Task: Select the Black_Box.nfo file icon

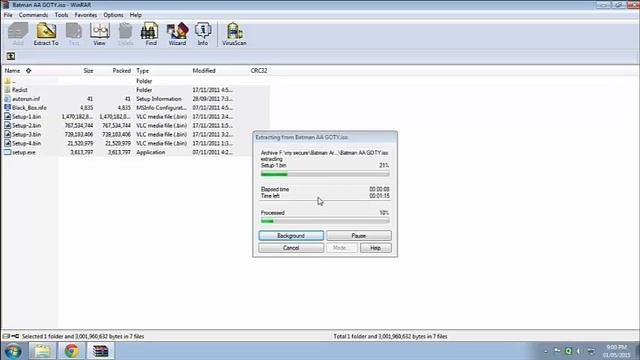Action: pyautogui.click(x=7, y=107)
